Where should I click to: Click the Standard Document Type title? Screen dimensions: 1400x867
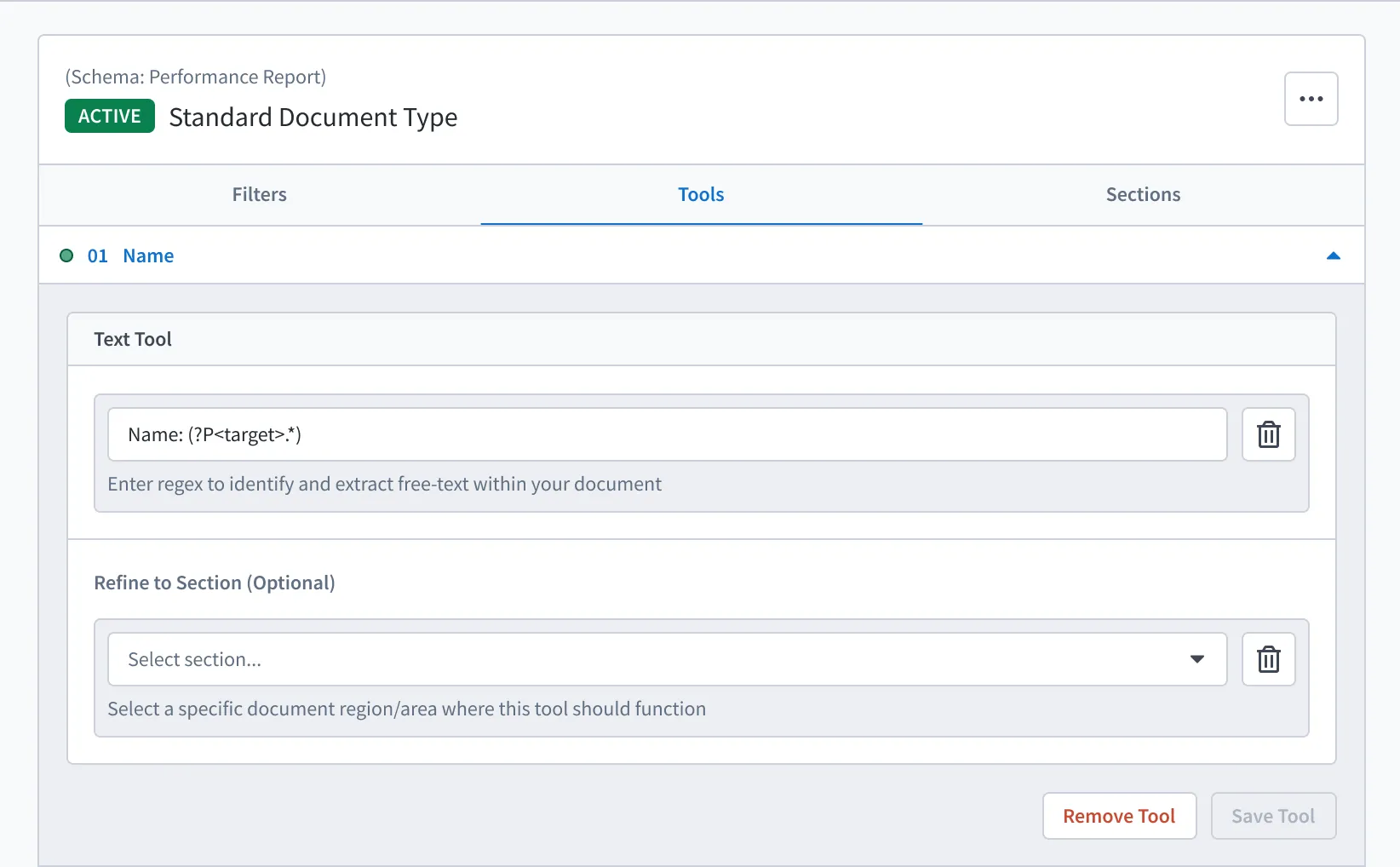point(313,117)
